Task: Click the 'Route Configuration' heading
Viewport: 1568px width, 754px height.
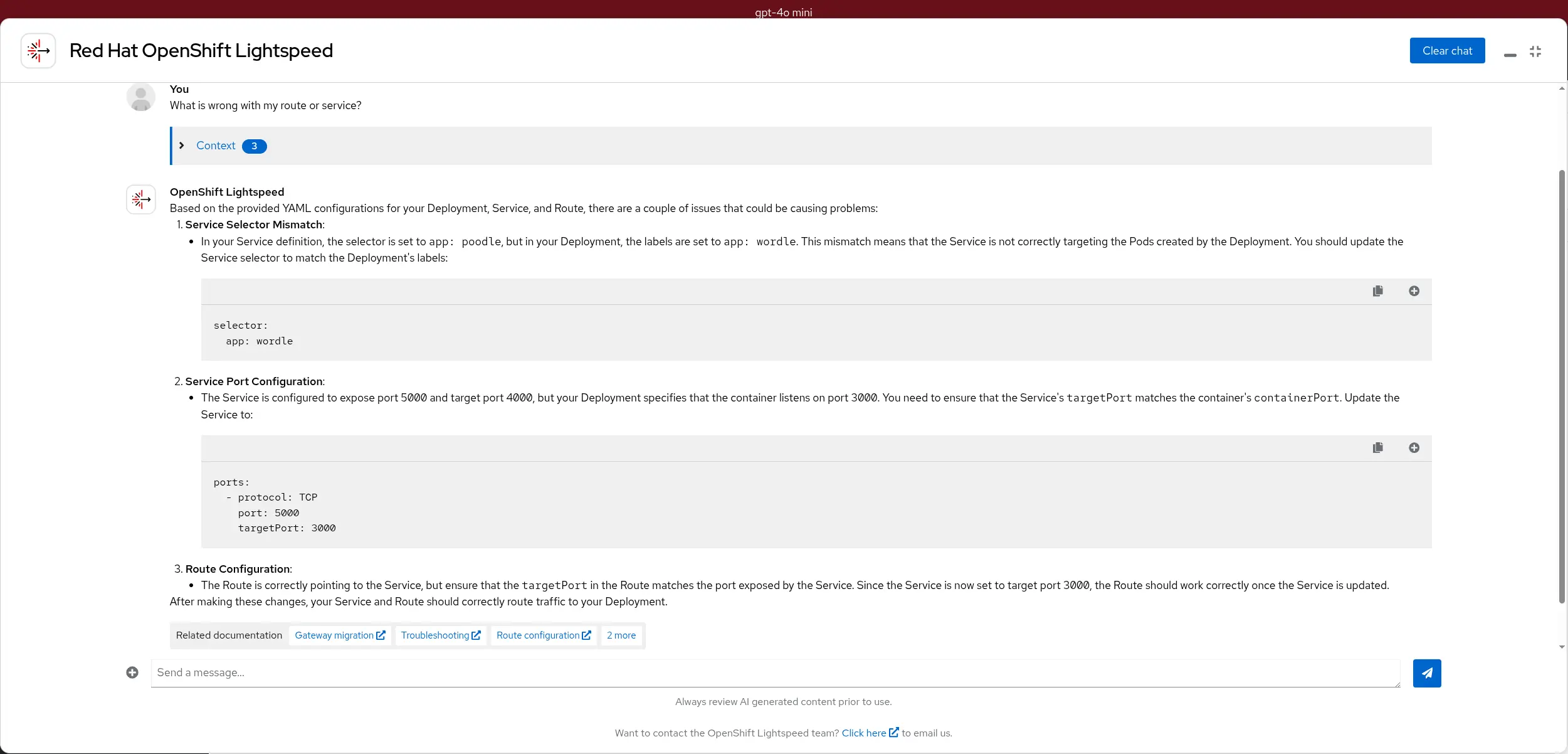Action: (x=238, y=569)
